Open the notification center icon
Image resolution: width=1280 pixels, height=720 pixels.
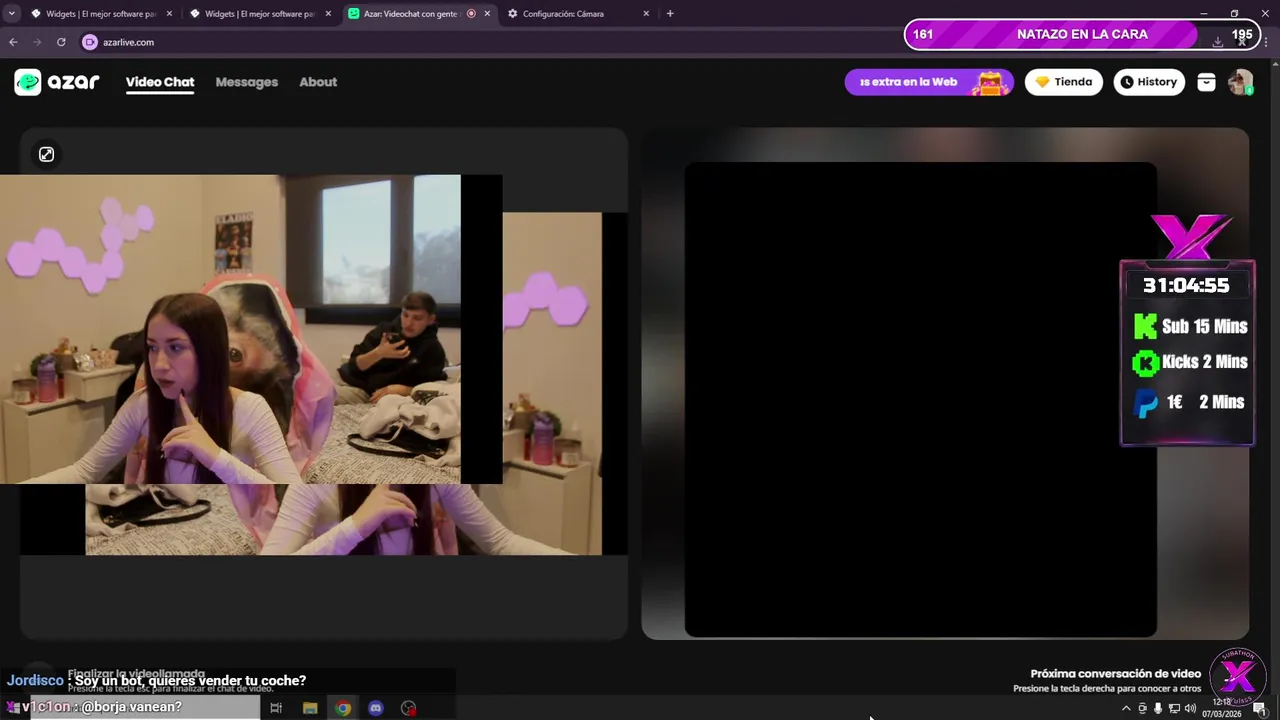1259,709
